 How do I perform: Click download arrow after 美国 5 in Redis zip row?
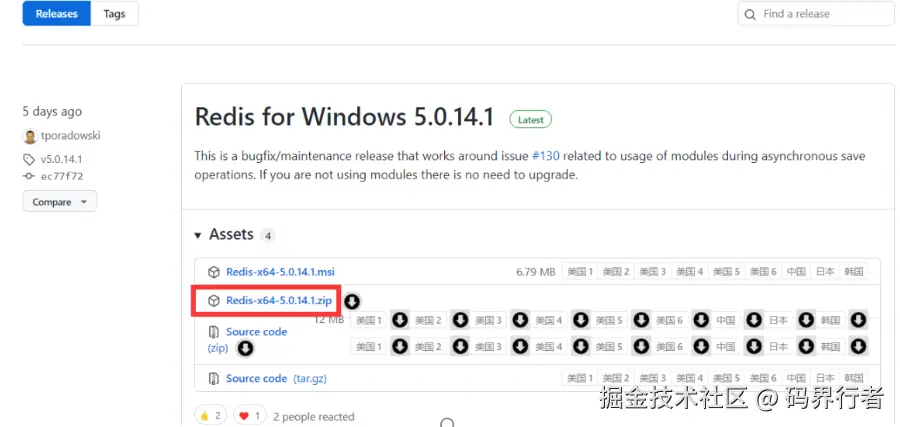pos(641,320)
